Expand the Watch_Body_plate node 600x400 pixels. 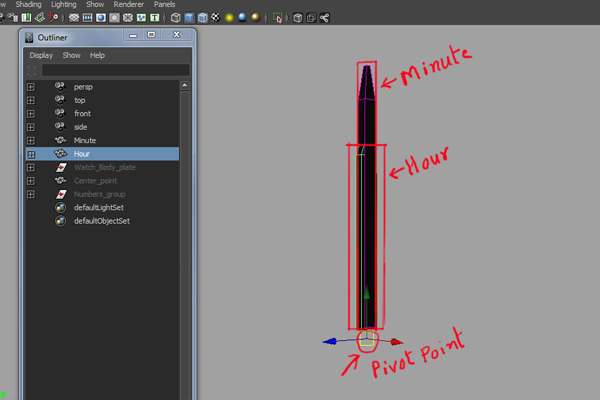pyautogui.click(x=31, y=168)
